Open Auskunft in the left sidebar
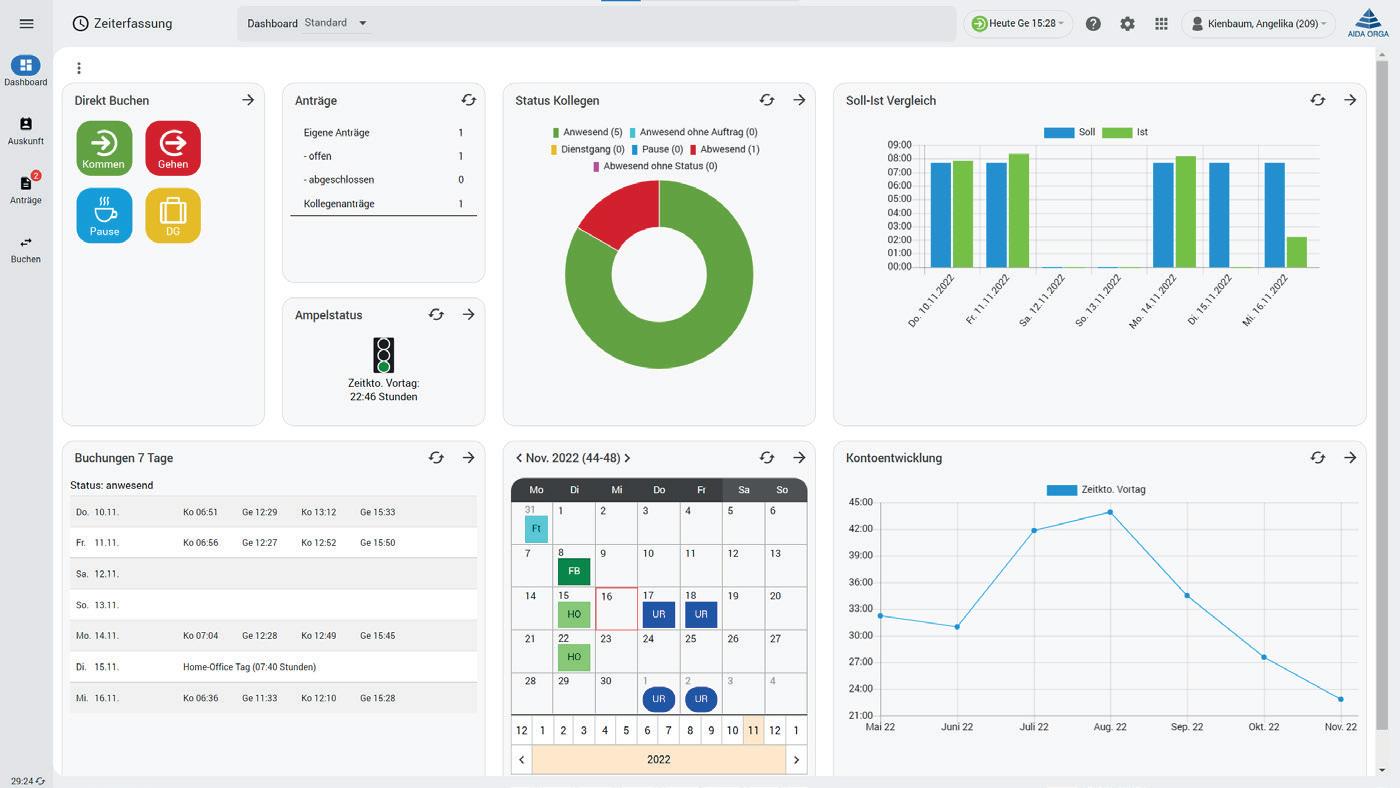Screen dimensions: 1400x788 pyautogui.click(x=26, y=130)
